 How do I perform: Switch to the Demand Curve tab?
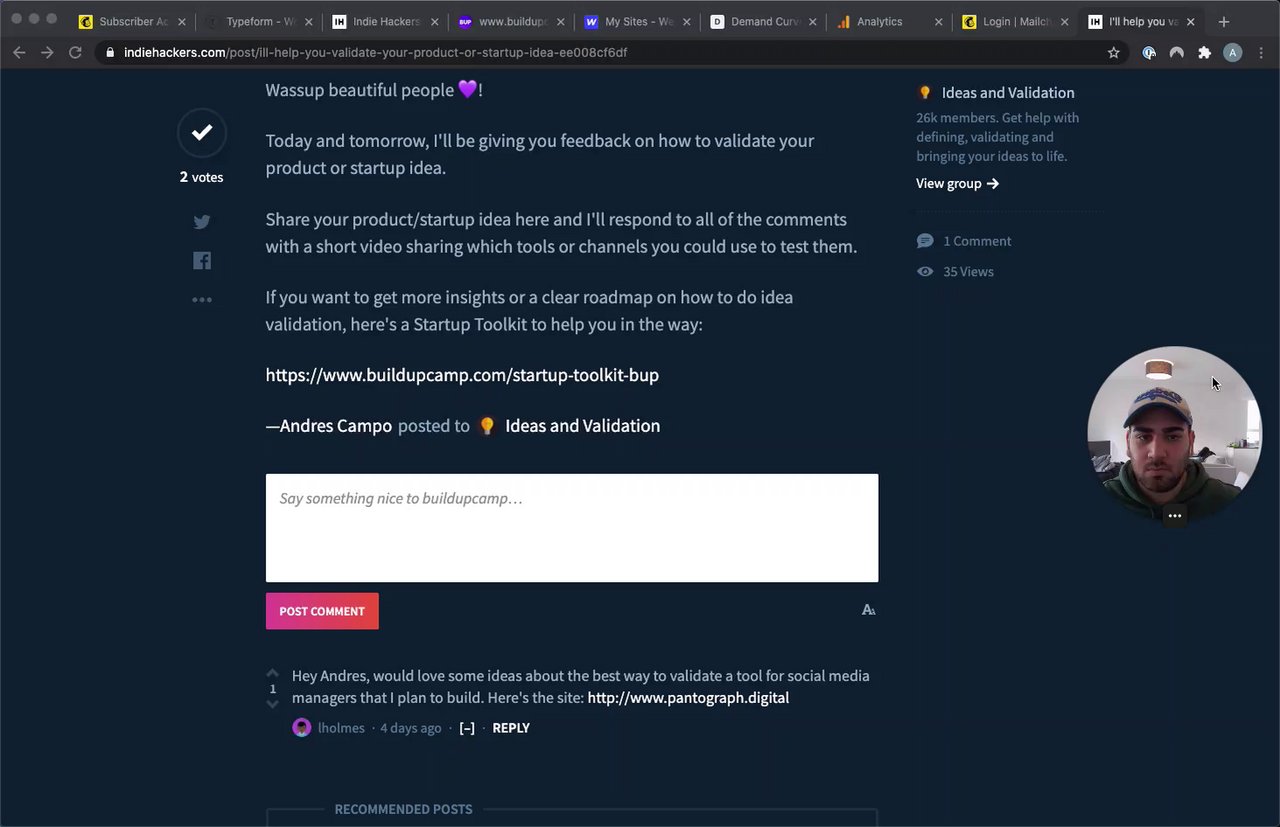coord(764,21)
